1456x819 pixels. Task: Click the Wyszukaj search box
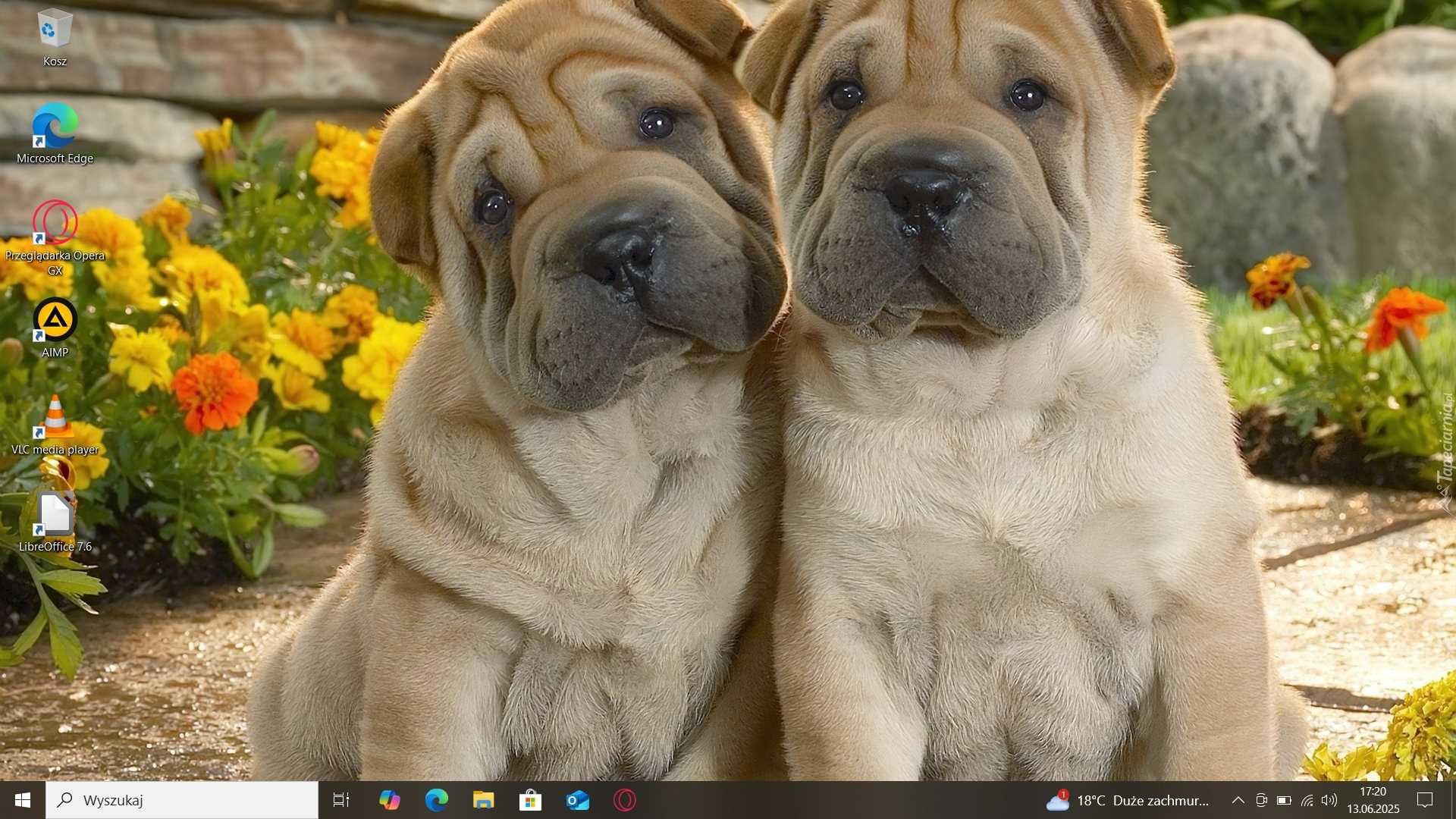pyautogui.click(x=182, y=800)
